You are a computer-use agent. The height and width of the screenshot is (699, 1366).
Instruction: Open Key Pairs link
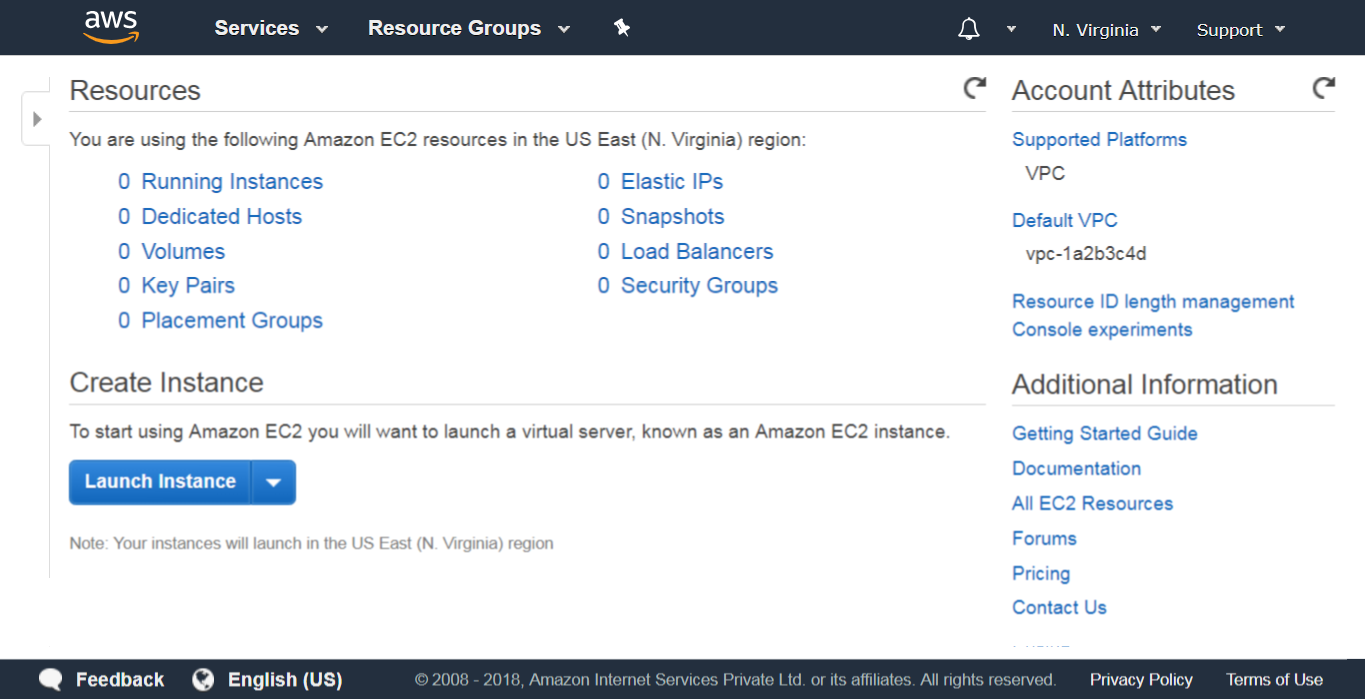pyautogui.click(x=188, y=286)
